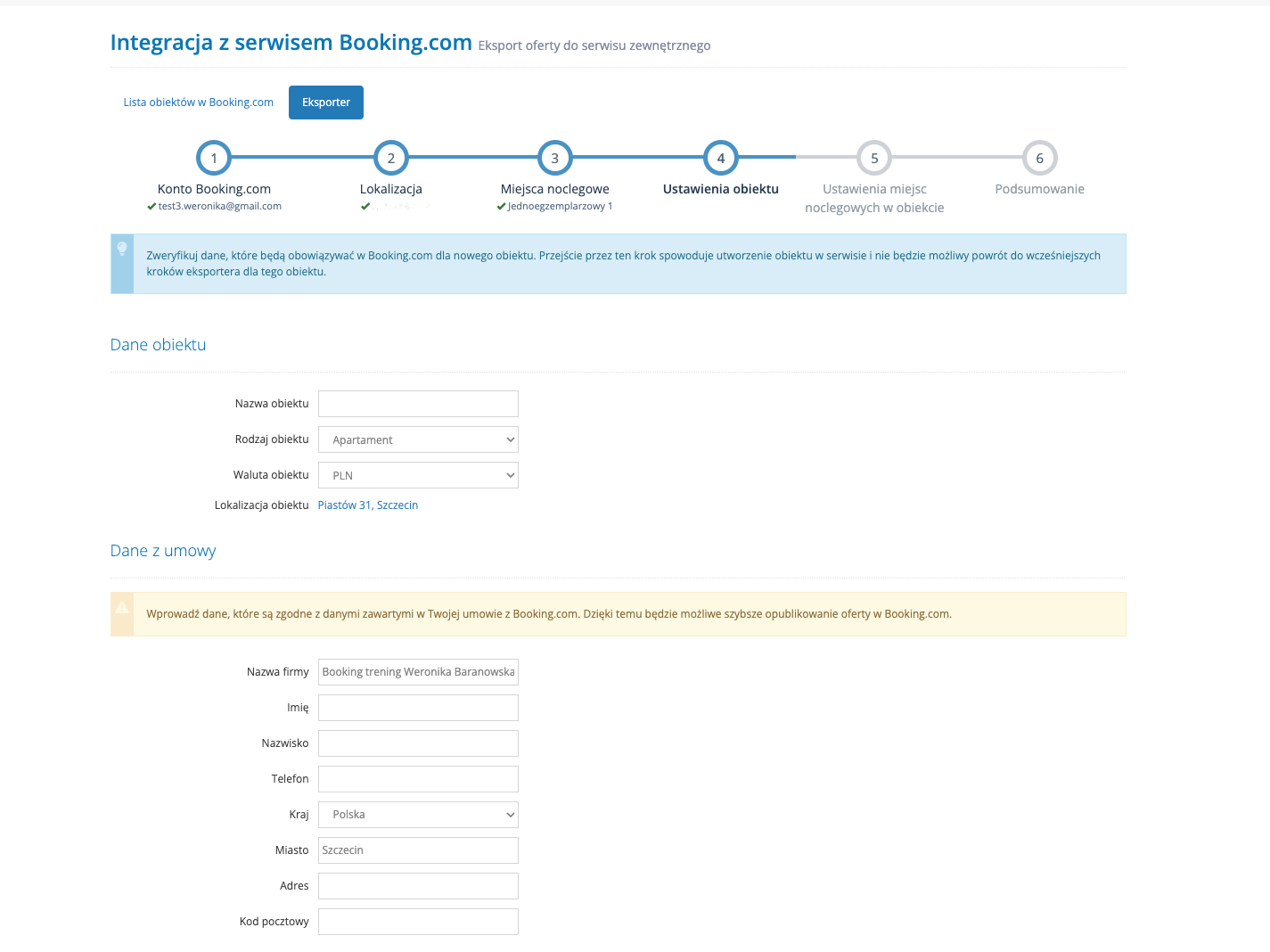This screenshot has width=1270, height=952.
Task: Click step 1 circle Konto Booking.com
Action: pos(214,158)
